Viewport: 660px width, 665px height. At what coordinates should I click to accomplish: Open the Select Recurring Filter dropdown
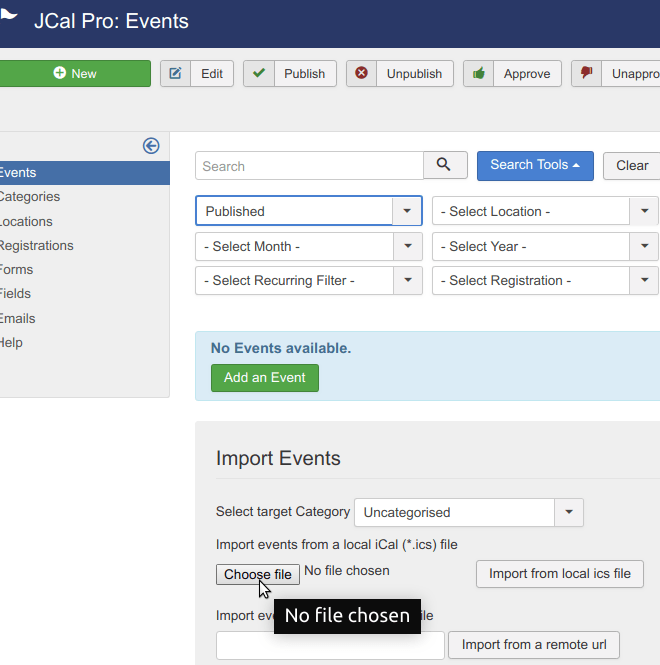[x=309, y=280]
